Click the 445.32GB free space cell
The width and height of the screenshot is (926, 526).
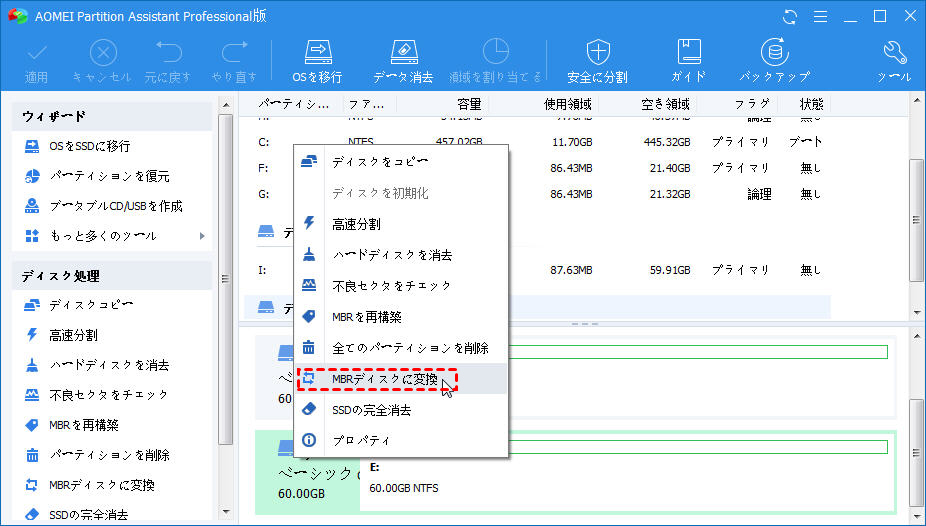tap(667, 142)
